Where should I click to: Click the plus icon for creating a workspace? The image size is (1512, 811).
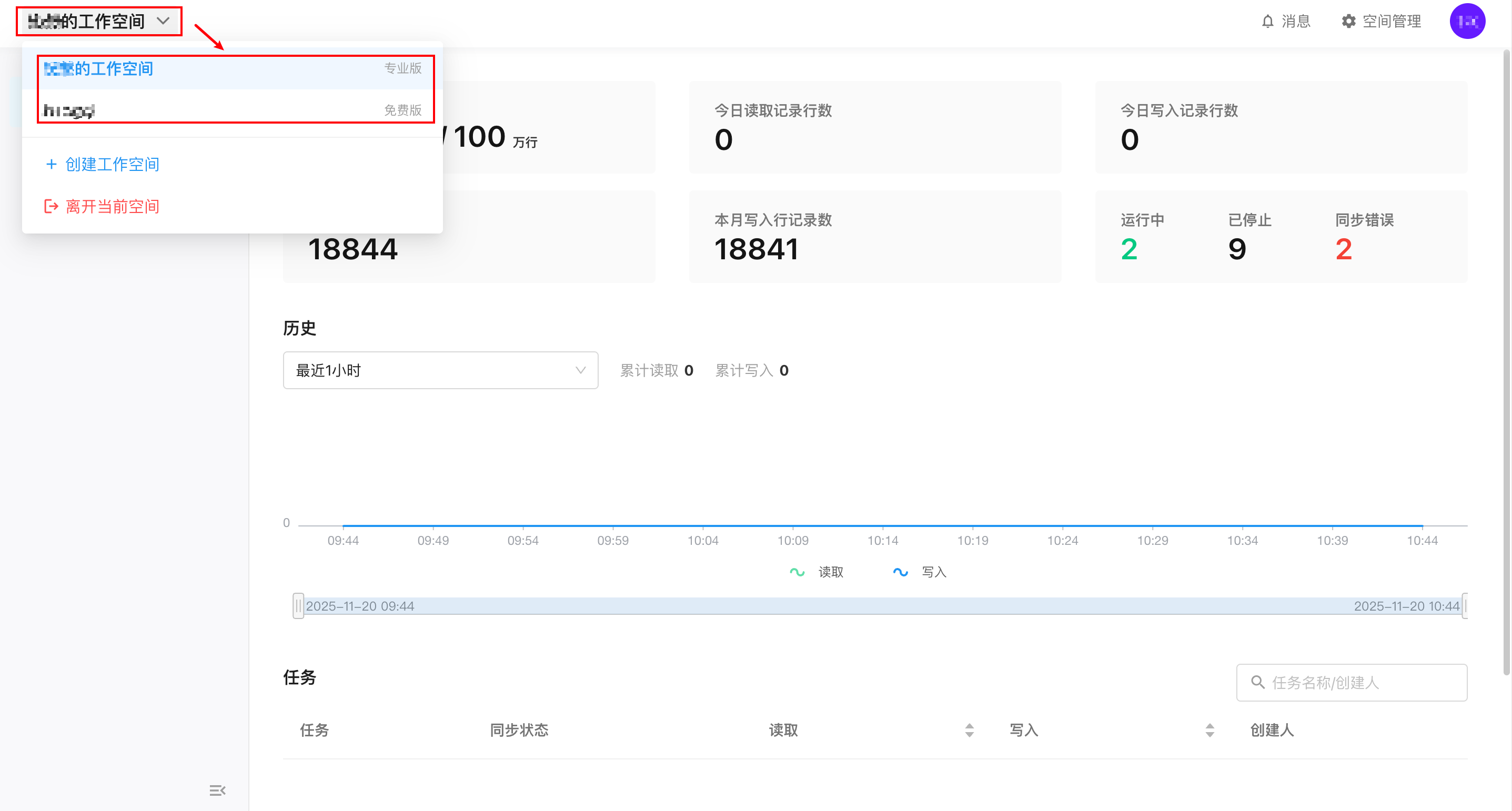pos(52,164)
